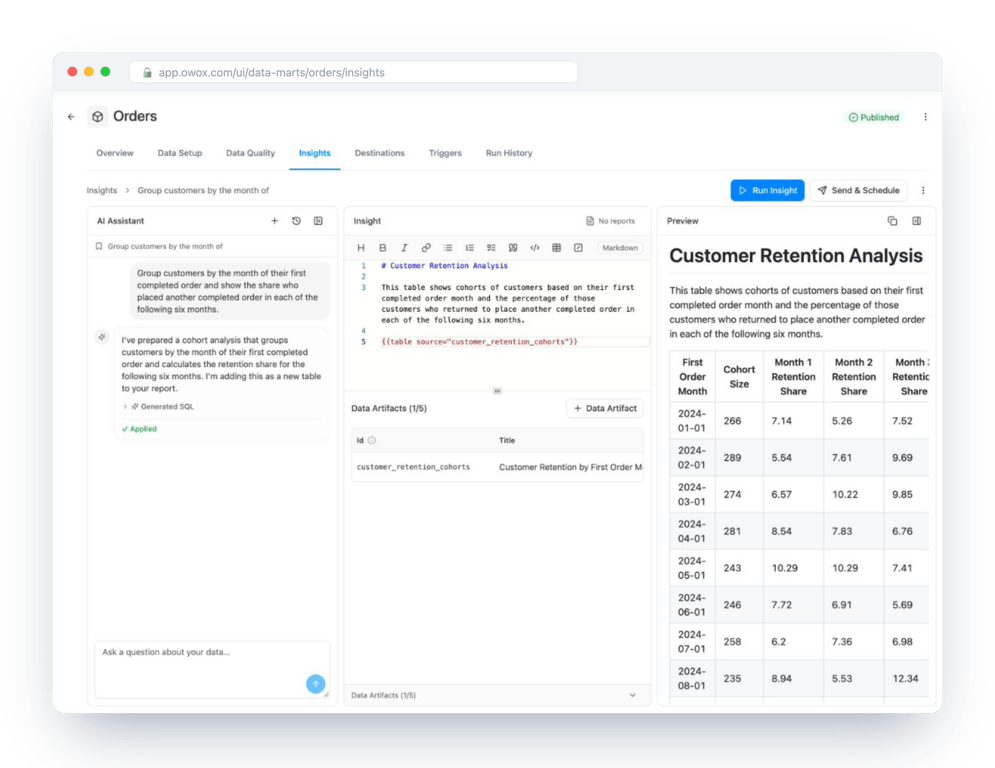This screenshot has width=995, height=768.
Task: Add a new Data Artifact
Action: pos(605,408)
